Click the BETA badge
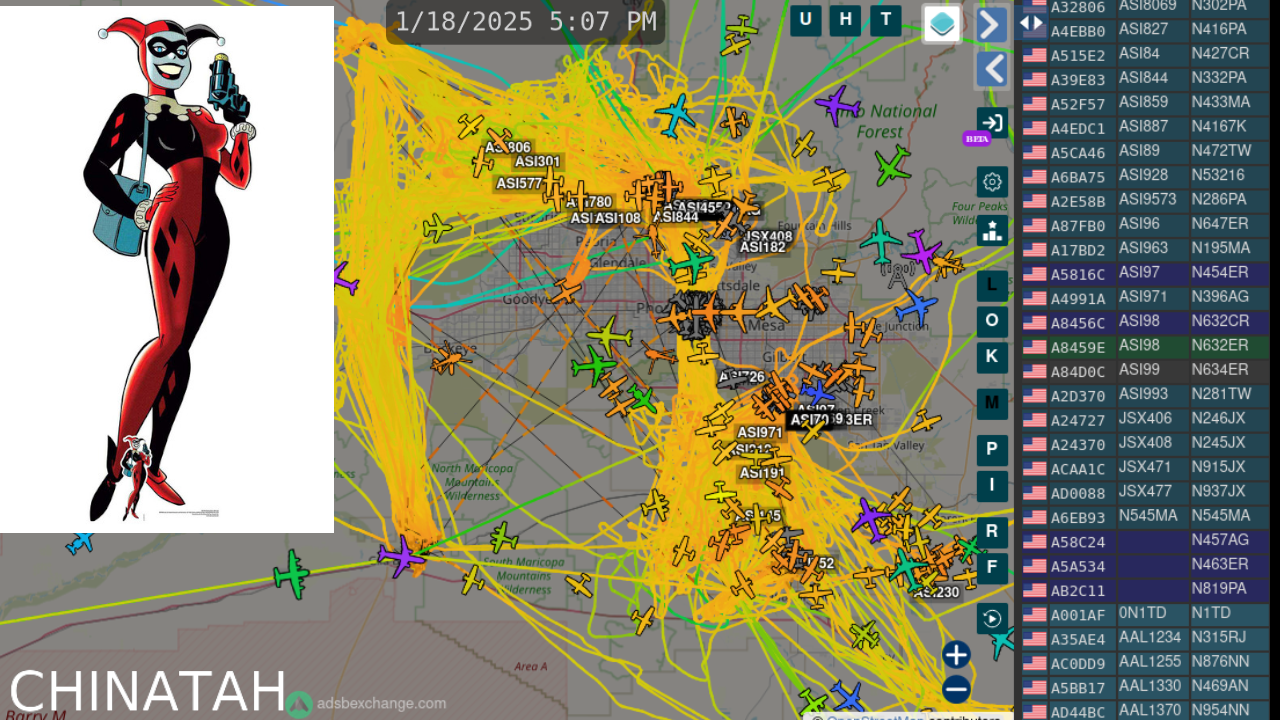Screen dimensions: 1280x720 [976, 139]
